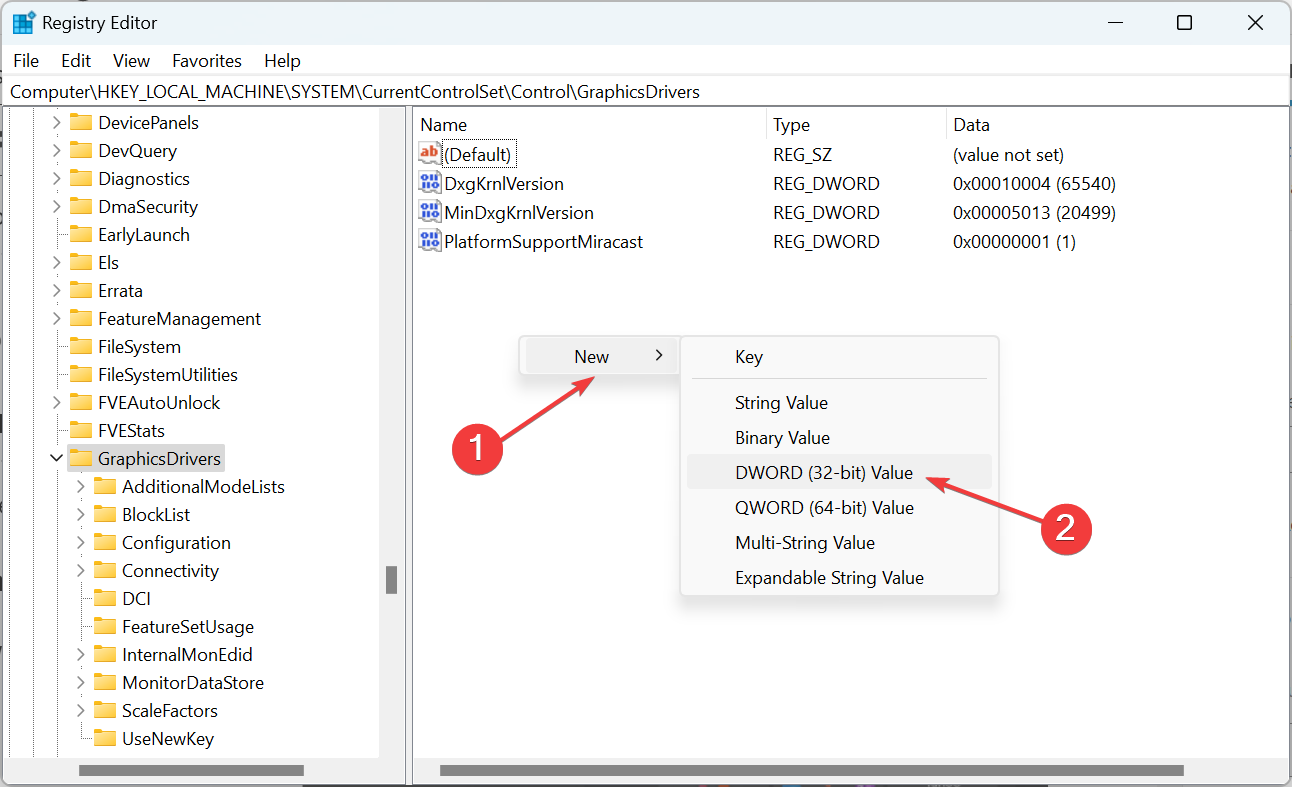Open the Edit menu
The width and height of the screenshot is (1292, 787).
pyautogui.click(x=76, y=61)
